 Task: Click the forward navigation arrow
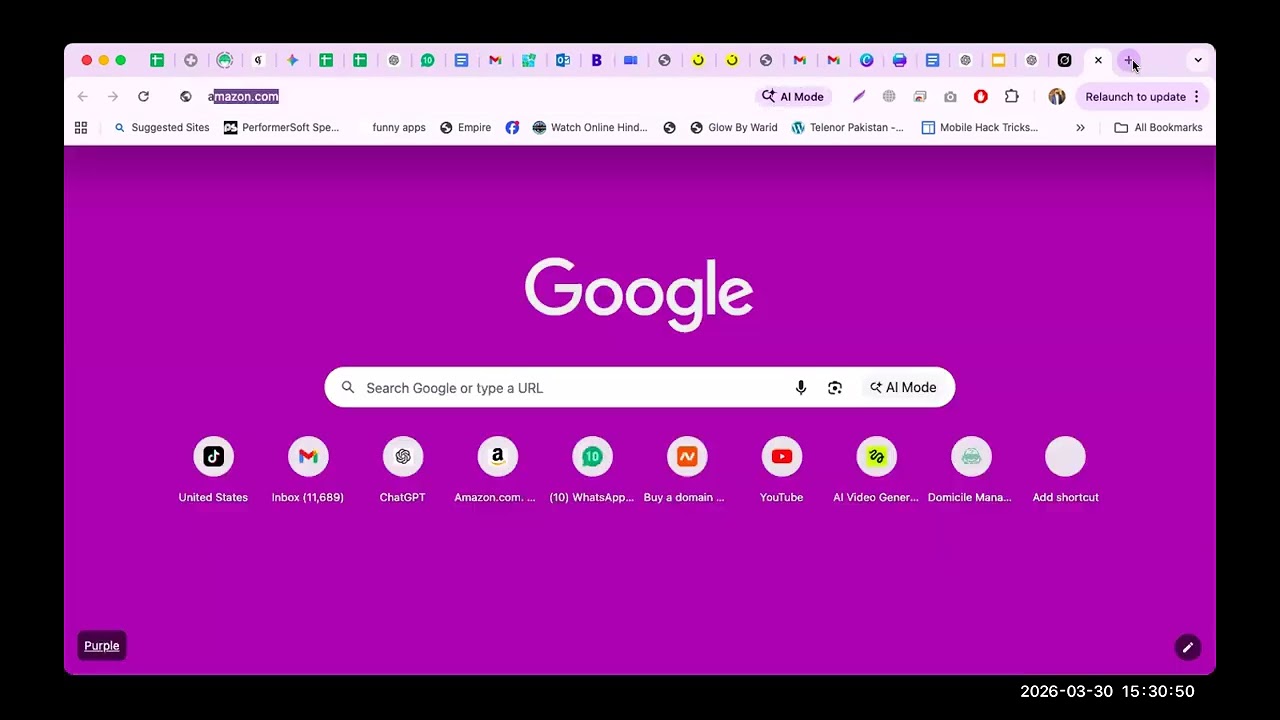[113, 97]
